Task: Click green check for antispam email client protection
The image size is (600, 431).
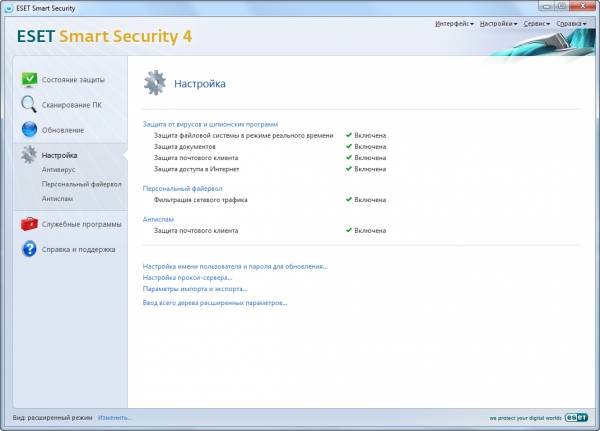Action: [x=349, y=230]
